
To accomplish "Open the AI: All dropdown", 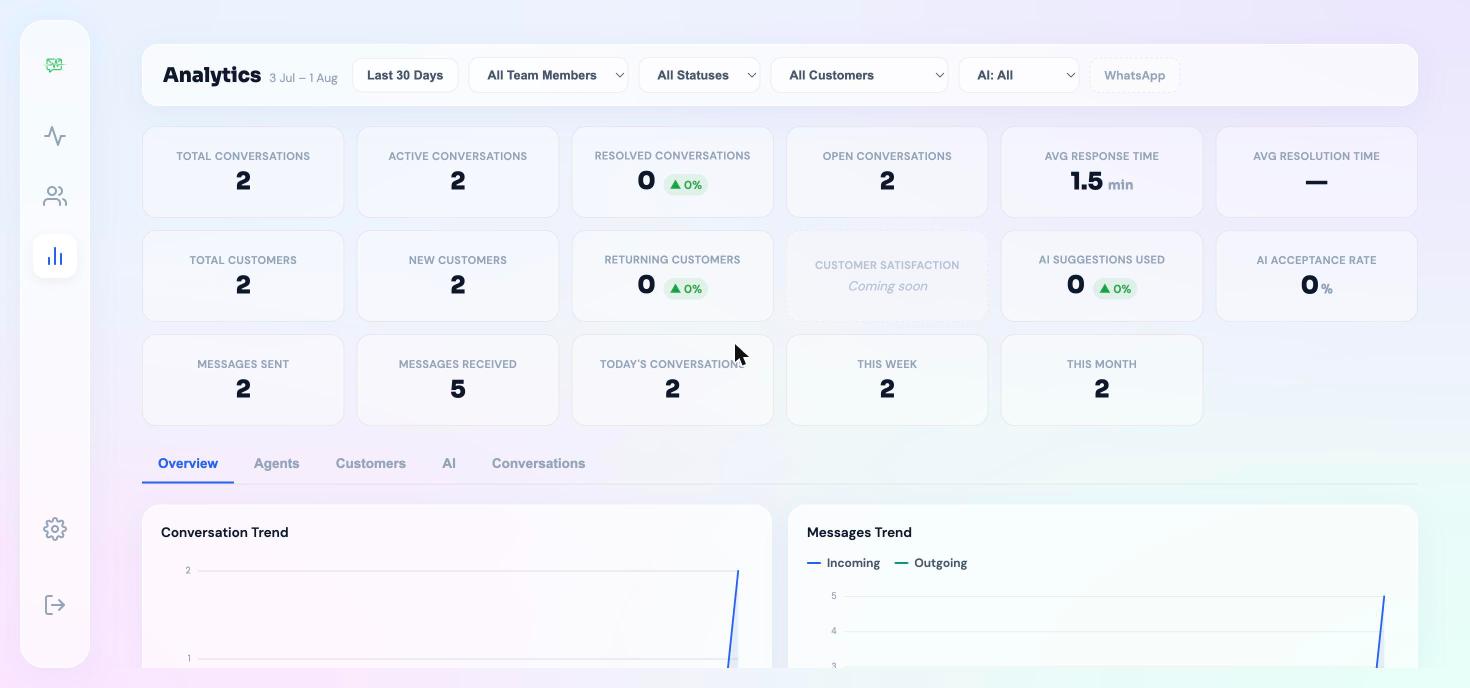I will [1018, 75].
